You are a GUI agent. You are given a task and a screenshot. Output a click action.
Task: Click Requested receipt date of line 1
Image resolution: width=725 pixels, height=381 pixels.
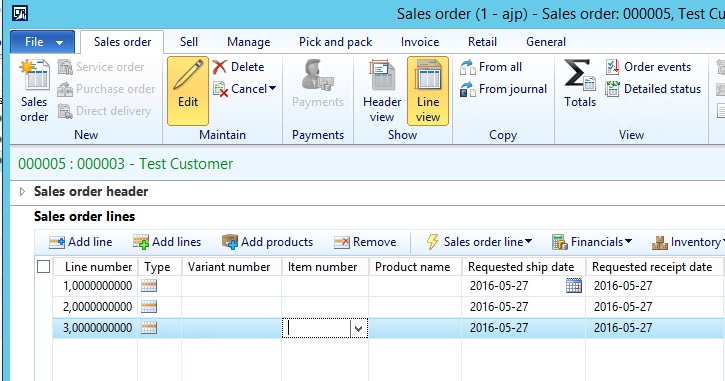pos(655,286)
